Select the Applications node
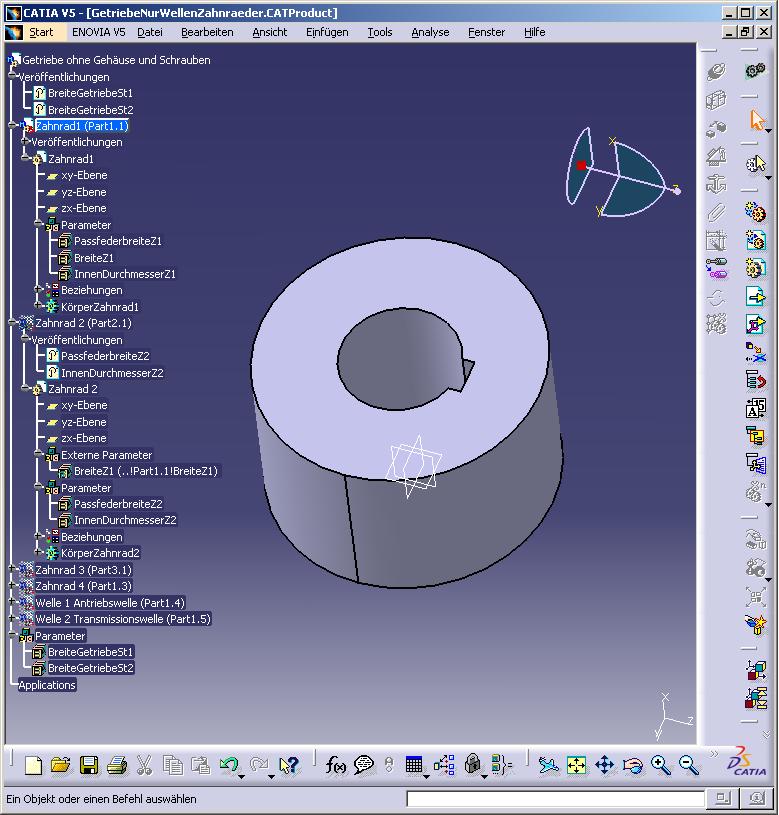The height and width of the screenshot is (815, 779). [x=47, y=685]
